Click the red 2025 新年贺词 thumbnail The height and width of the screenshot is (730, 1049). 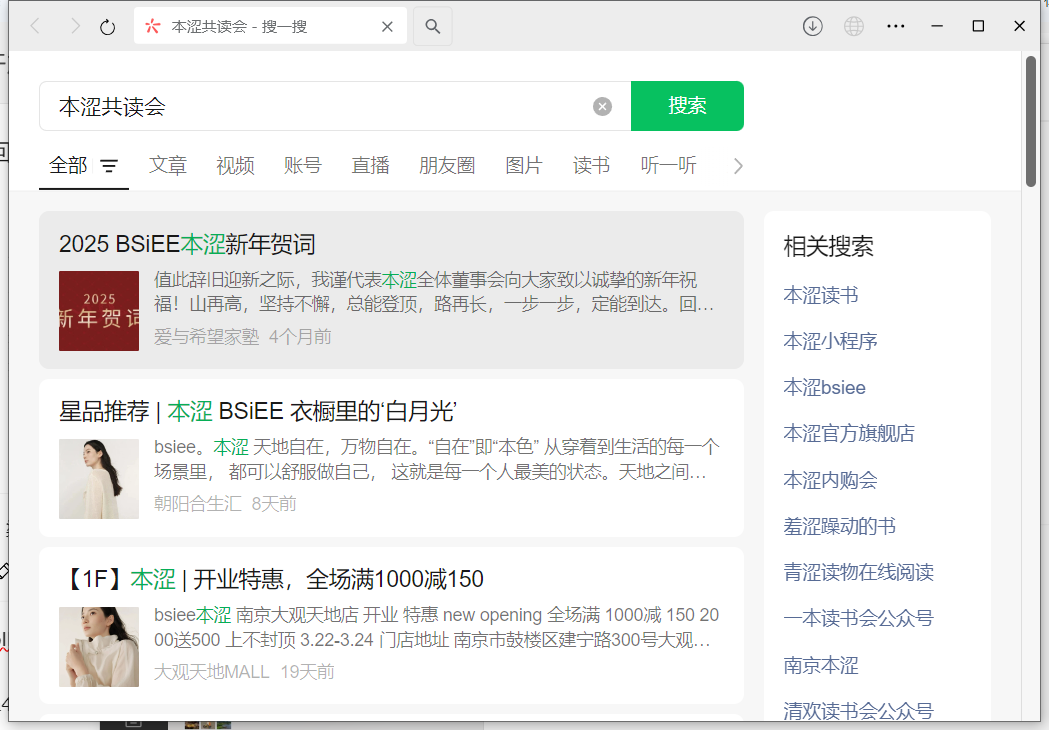pos(99,310)
